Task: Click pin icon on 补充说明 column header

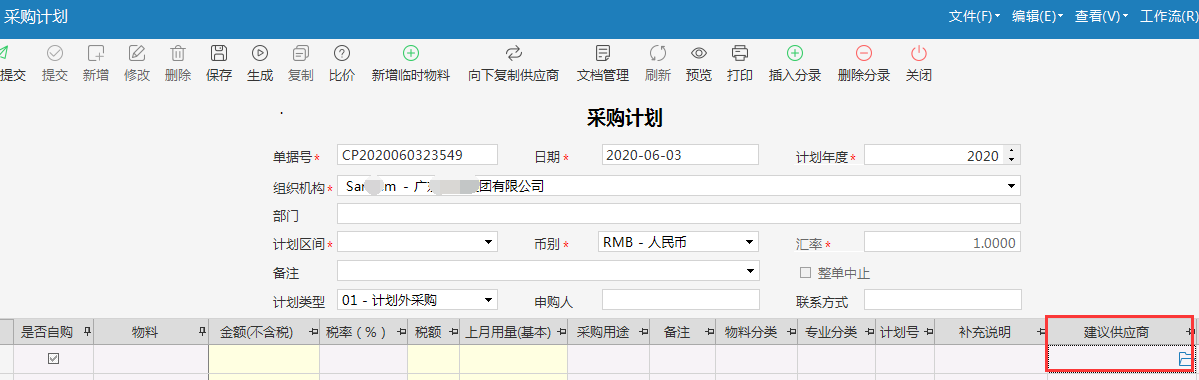Action: tap(1041, 332)
